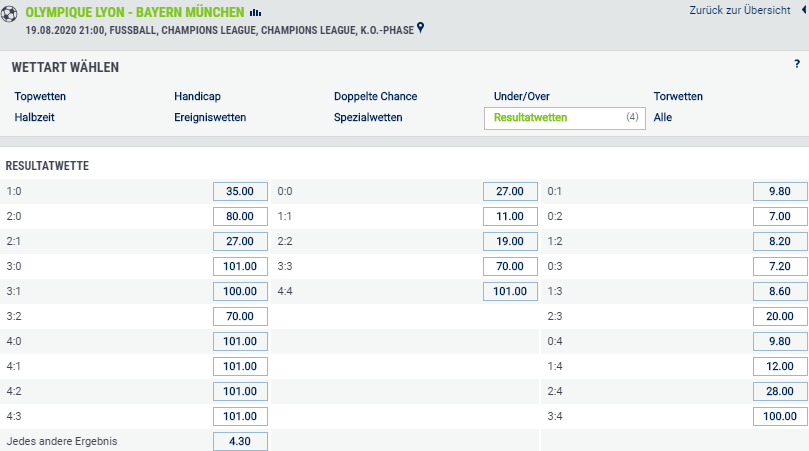The image size is (809, 451).
Task: Choose 1:4 odds 12.00
Action: click(780, 366)
